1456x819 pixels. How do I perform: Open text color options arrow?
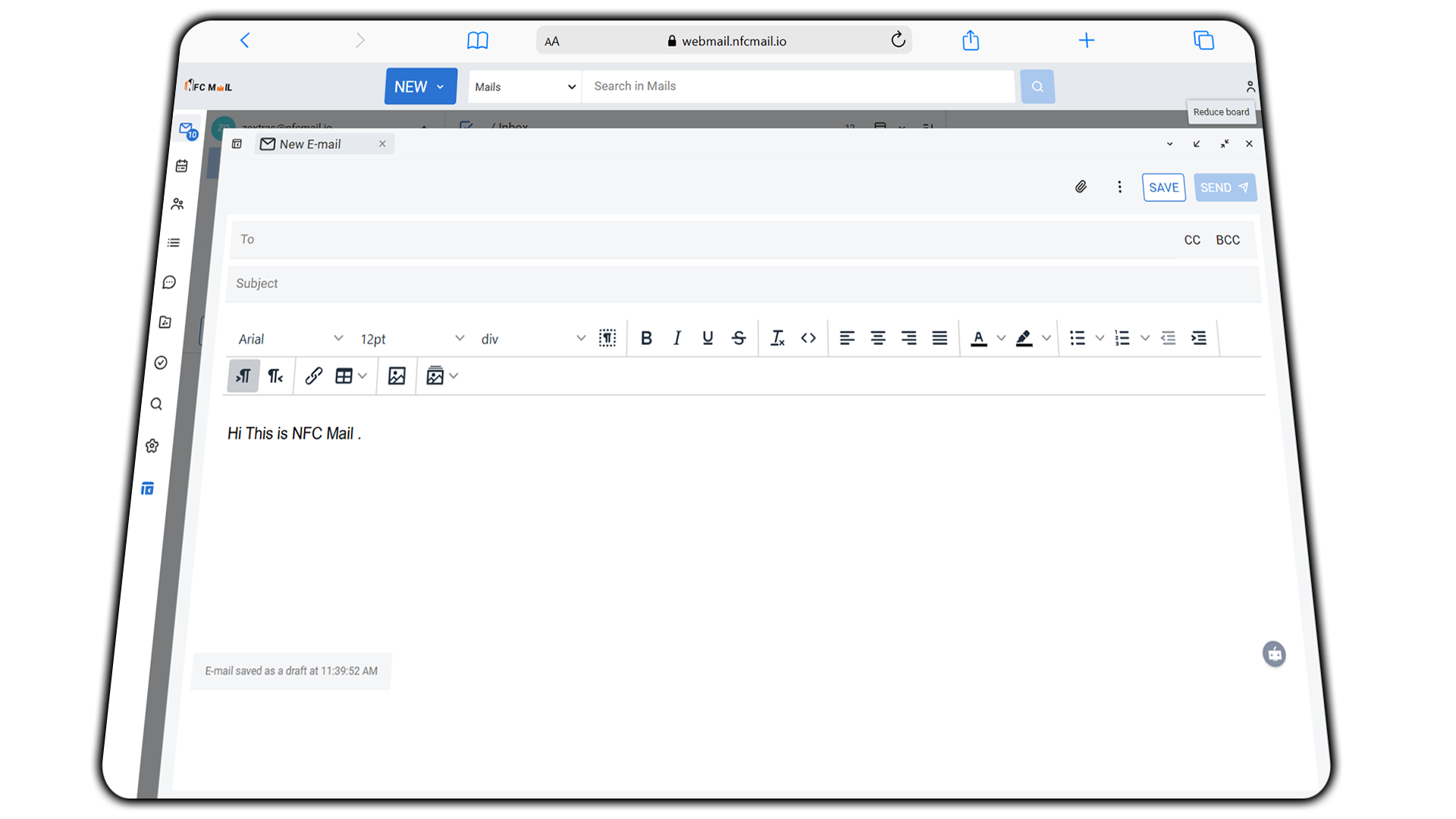coord(1001,338)
